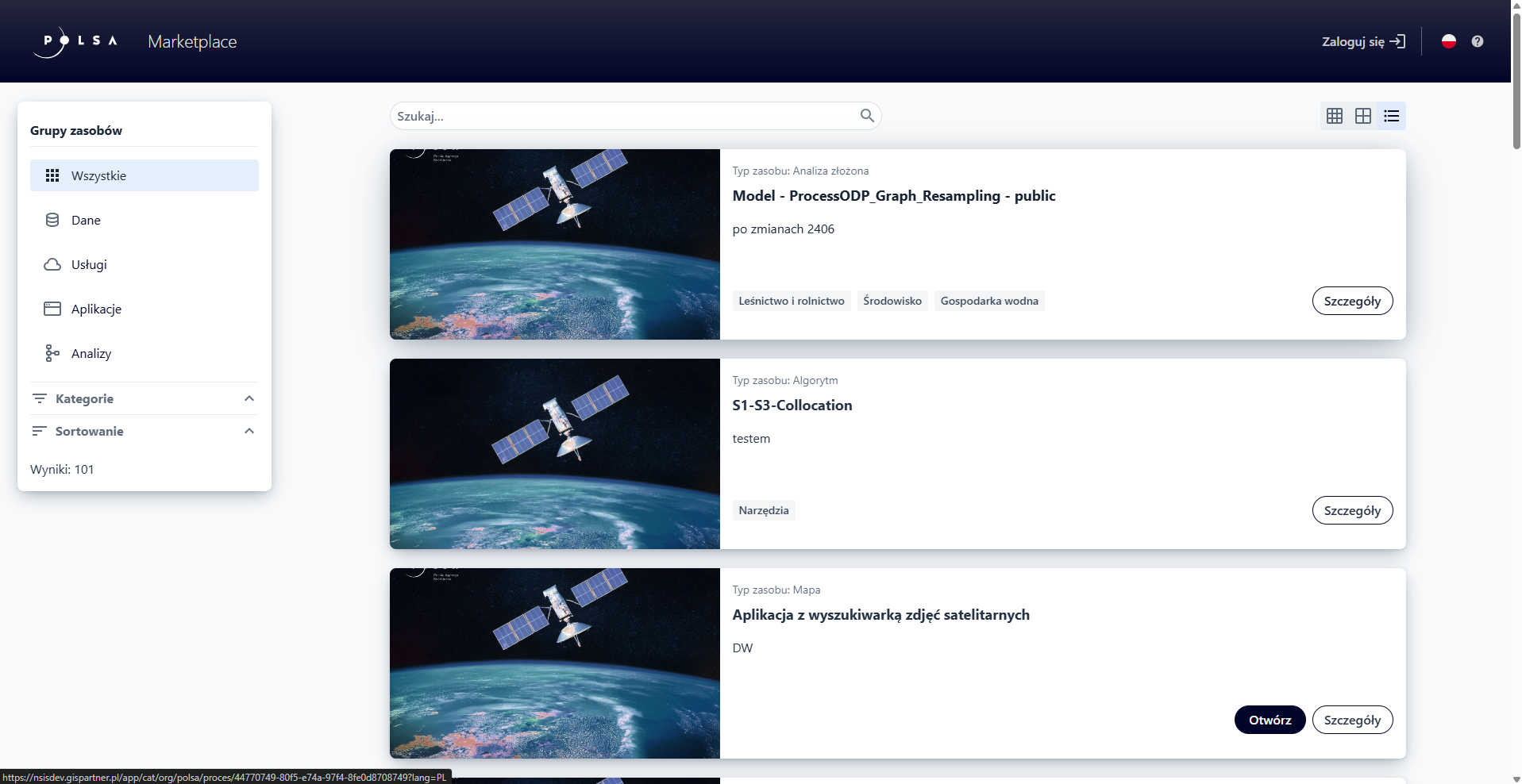
Task: Select the Dane resource group
Action: pos(144,220)
